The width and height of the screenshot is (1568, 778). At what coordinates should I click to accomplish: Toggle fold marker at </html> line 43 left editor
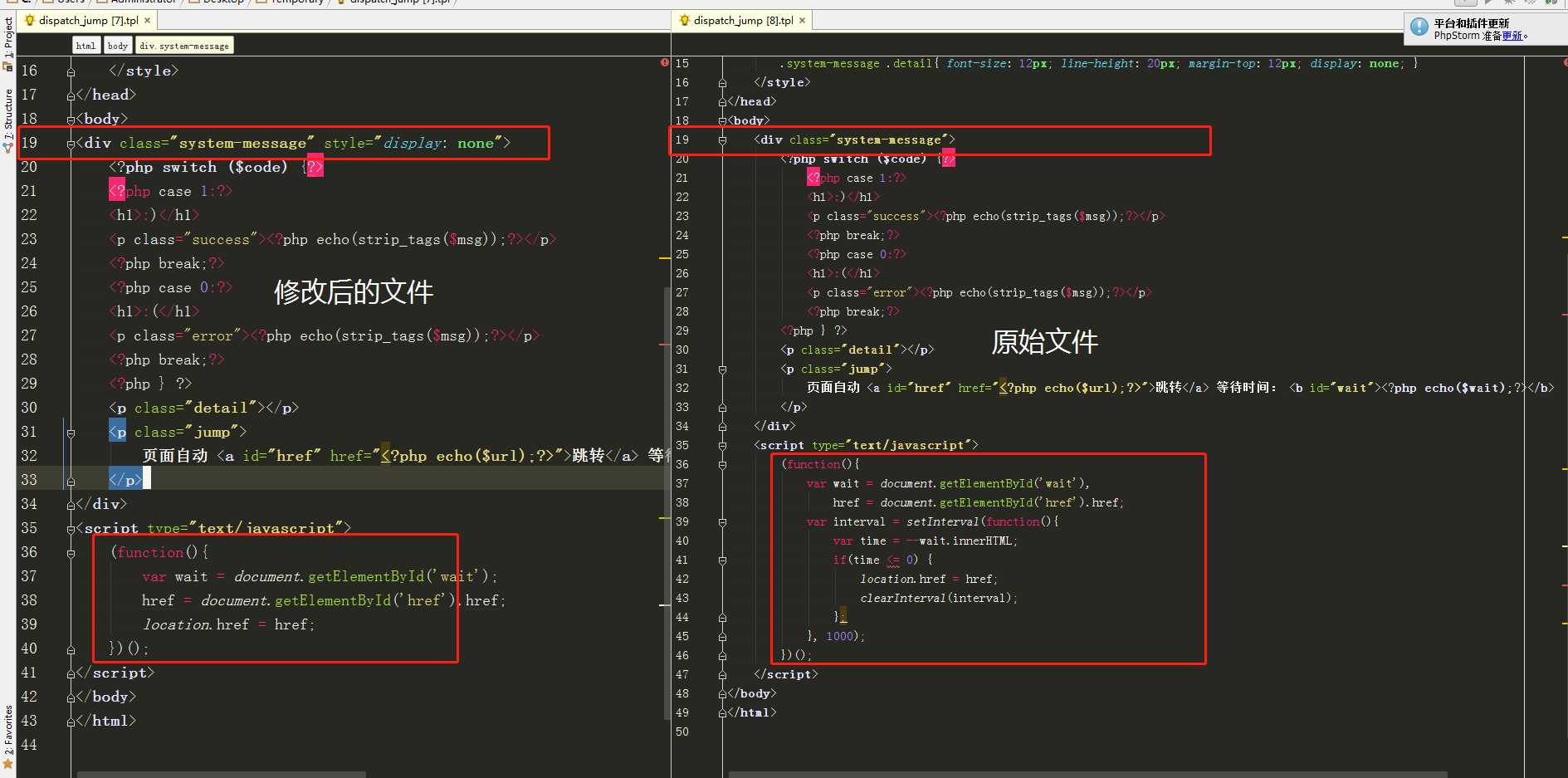pyautogui.click(x=71, y=722)
